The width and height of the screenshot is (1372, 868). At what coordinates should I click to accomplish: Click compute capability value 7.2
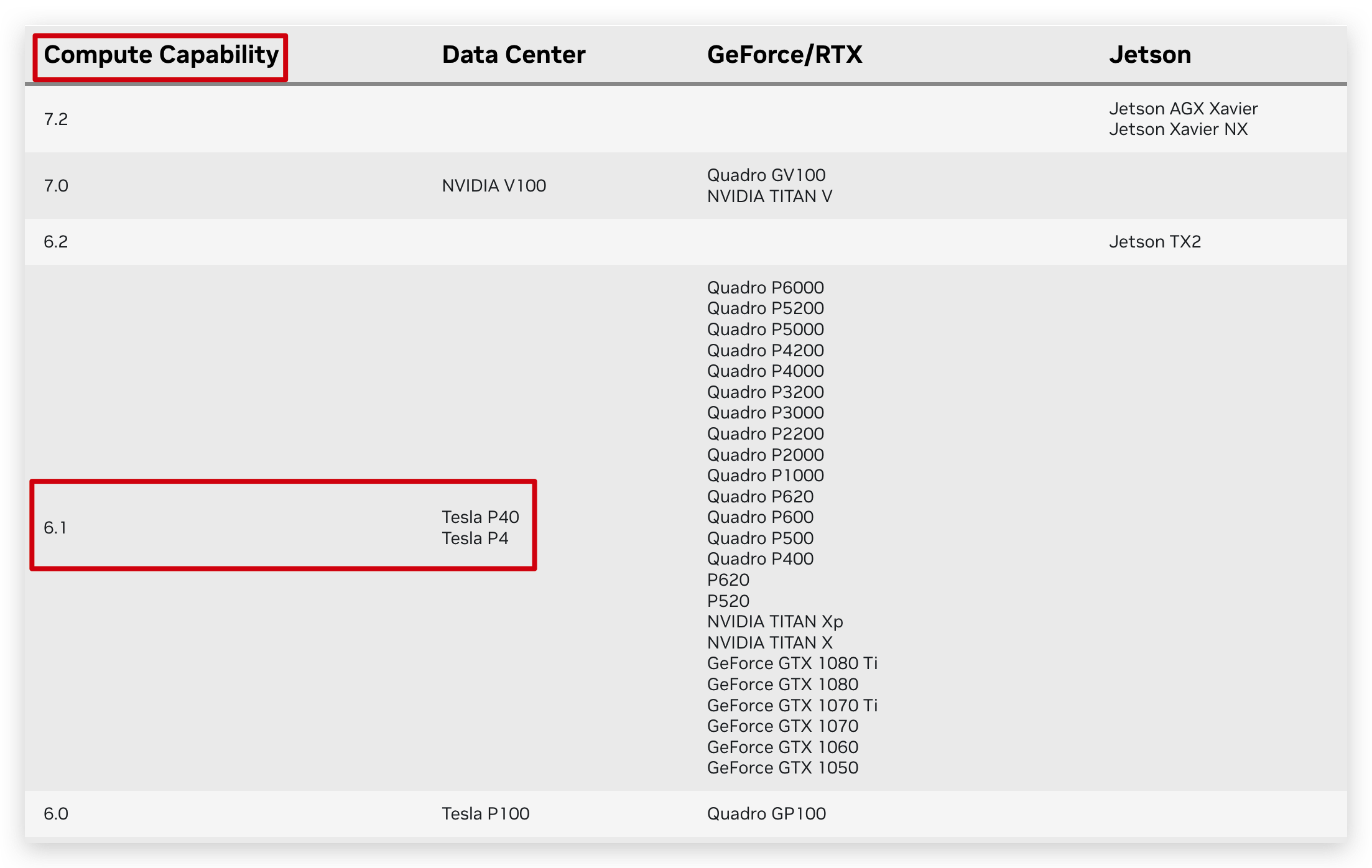55,119
